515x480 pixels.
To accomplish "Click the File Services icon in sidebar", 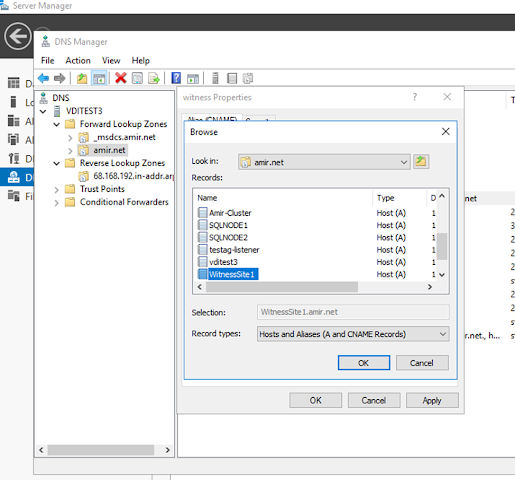I will point(13,196).
